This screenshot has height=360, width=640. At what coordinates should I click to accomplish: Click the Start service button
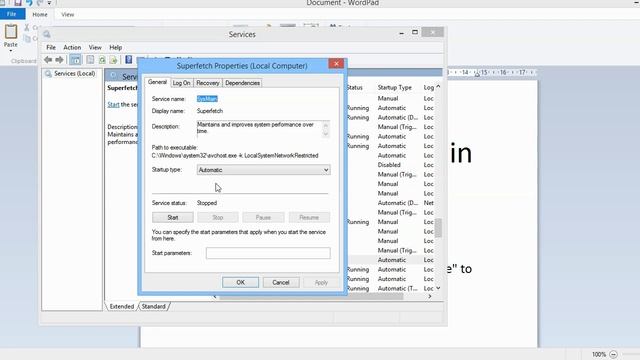(173, 218)
